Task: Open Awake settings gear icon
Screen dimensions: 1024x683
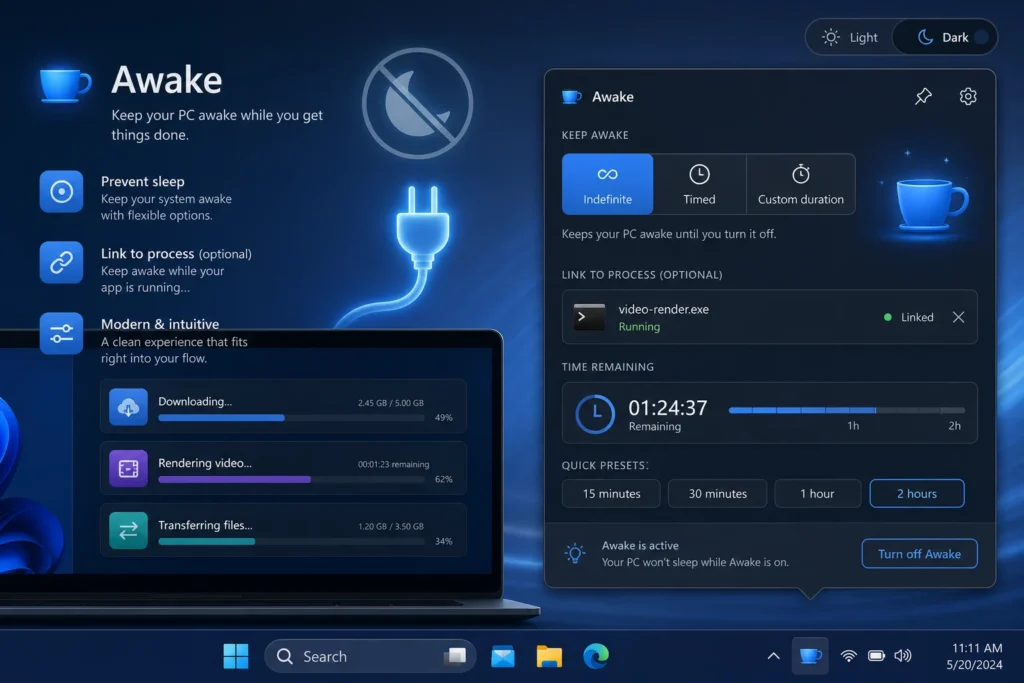Action: coord(968,97)
